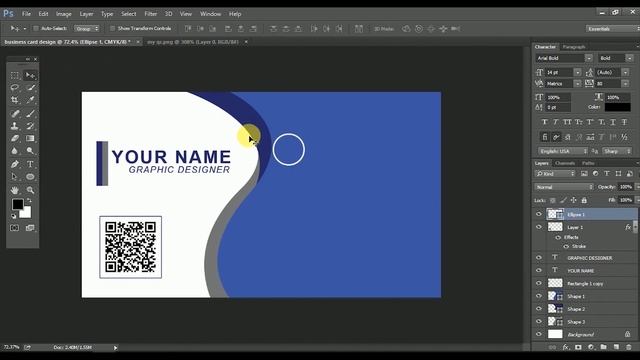Screen dimensions: 640x360
Task: Open the Image menu
Action: pyautogui.click(x=64, y=14)
